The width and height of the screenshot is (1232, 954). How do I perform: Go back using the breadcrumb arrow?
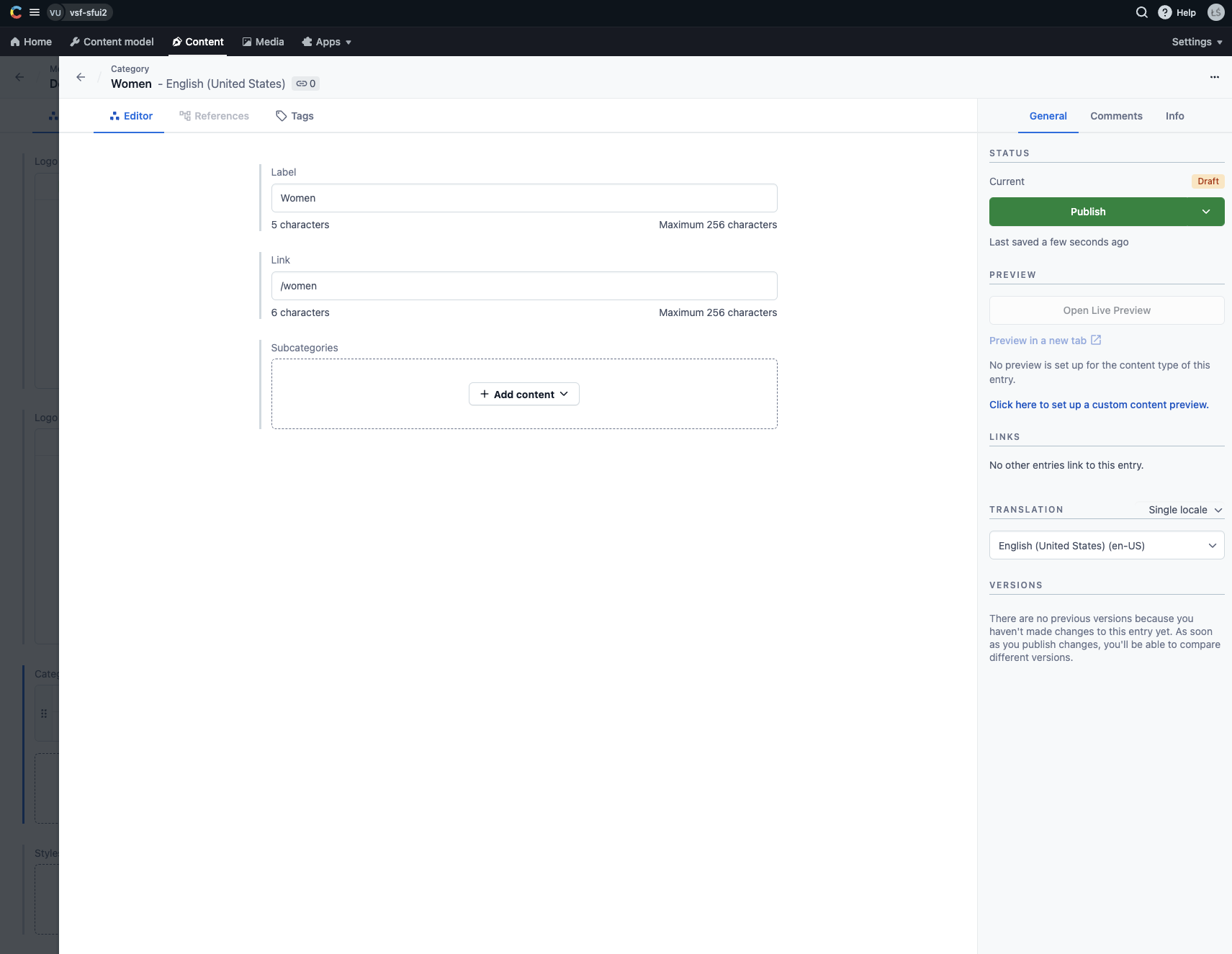80,77
